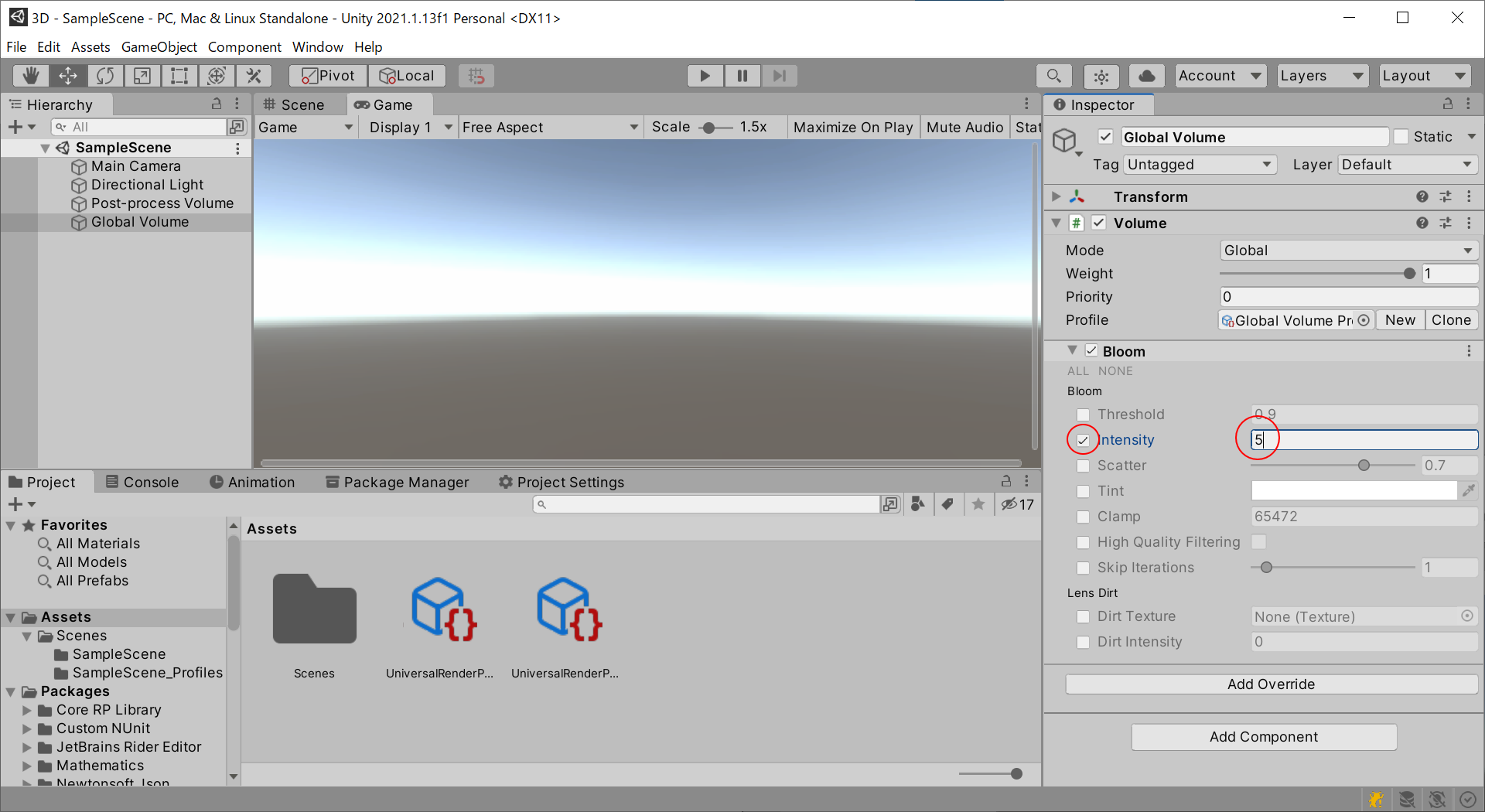The image size is (1485, 812).
Task: Select the Transform tool
Action: coord(217,76)
